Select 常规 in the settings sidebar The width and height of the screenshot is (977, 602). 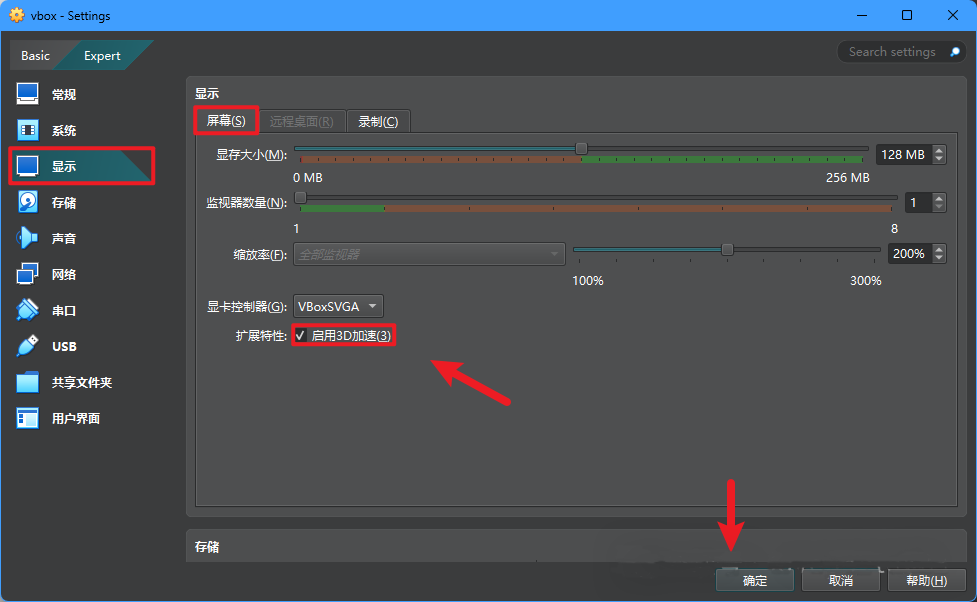click(64, 95)
